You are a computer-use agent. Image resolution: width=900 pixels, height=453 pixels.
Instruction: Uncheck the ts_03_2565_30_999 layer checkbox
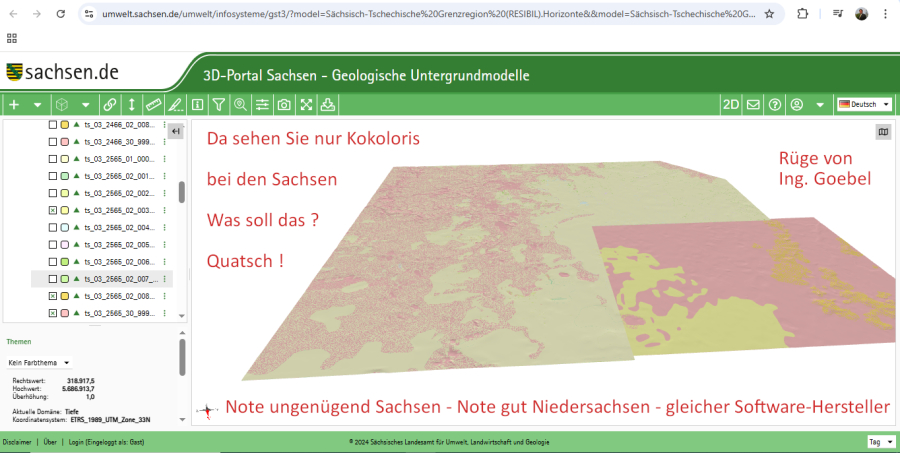pos(53,314)
